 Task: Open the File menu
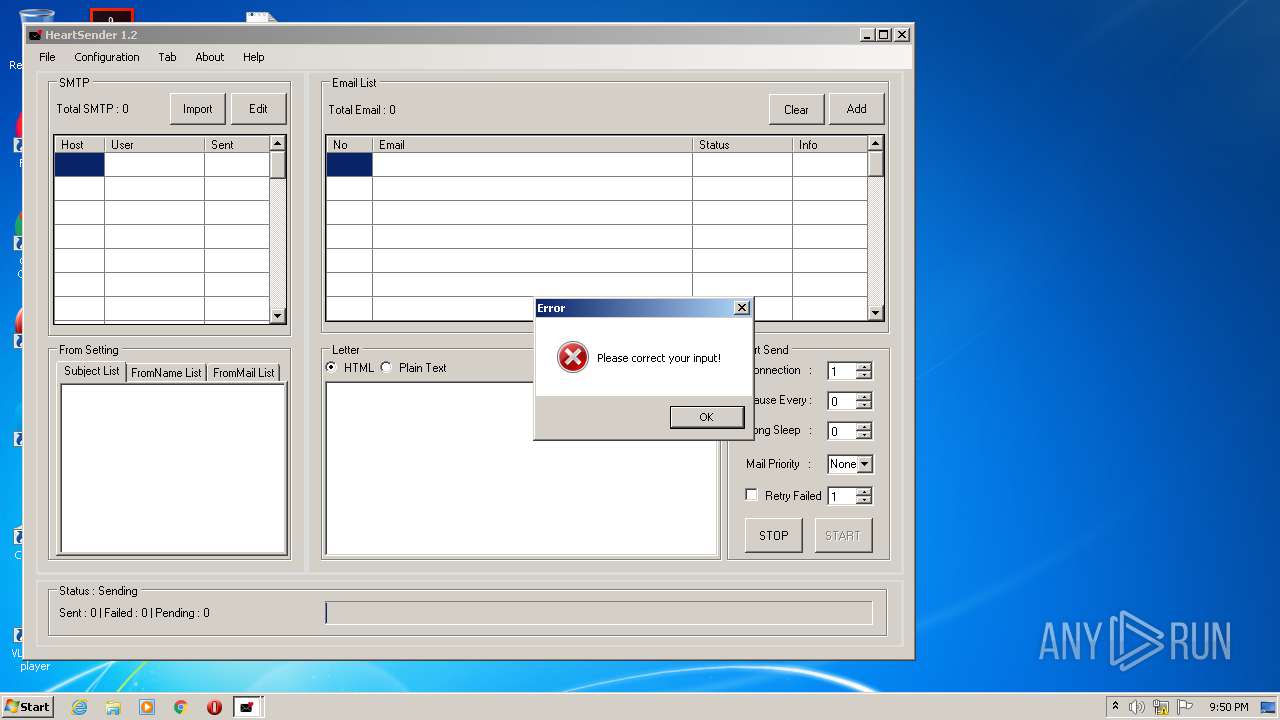point(47,57)
